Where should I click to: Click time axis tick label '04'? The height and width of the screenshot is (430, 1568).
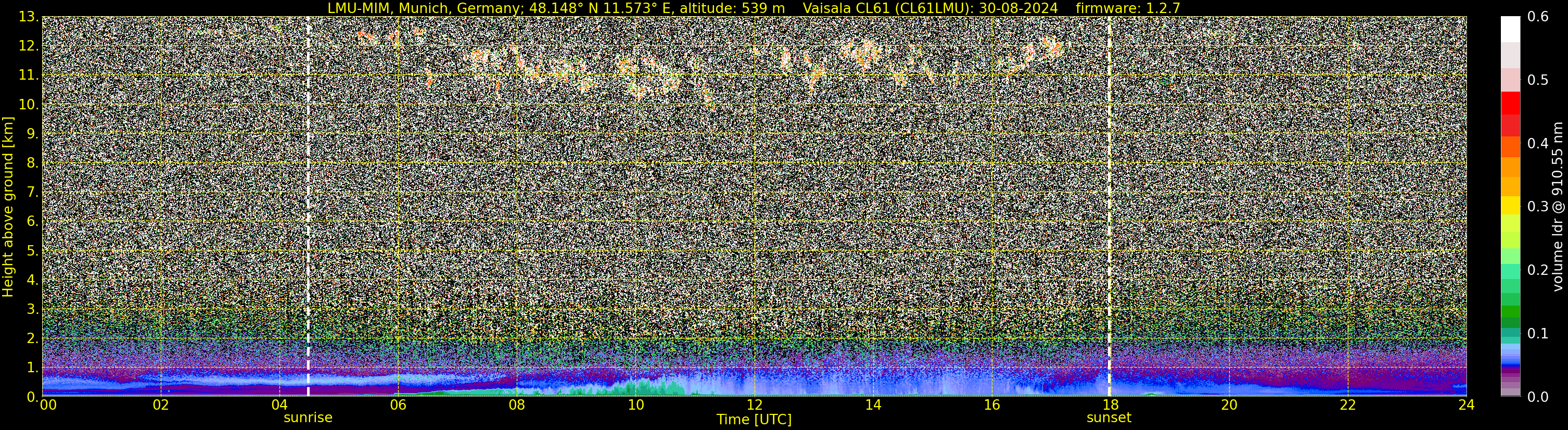click(x=279, y=405)
